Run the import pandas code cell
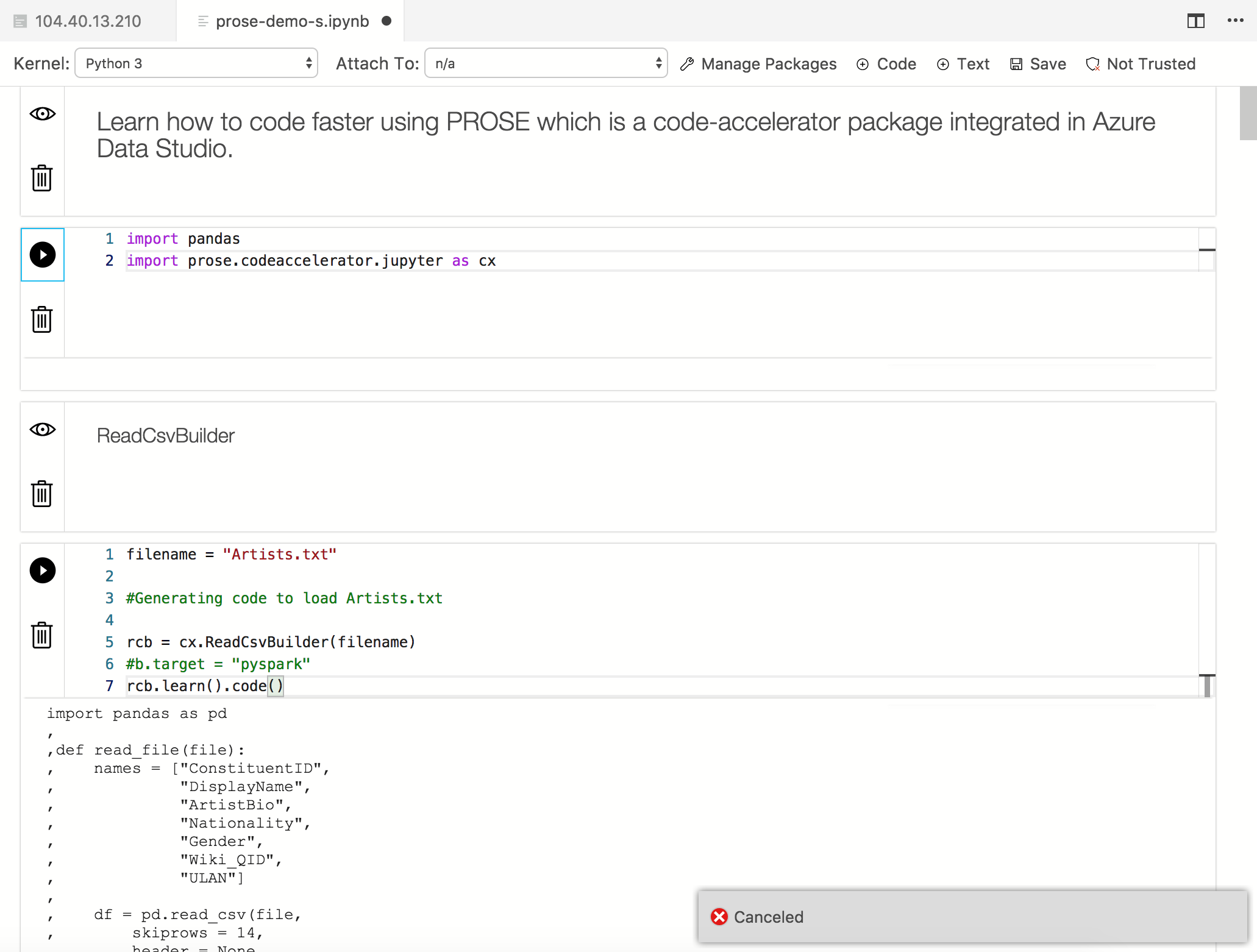This screenshot has height=952, width=1257. point(42,254)
